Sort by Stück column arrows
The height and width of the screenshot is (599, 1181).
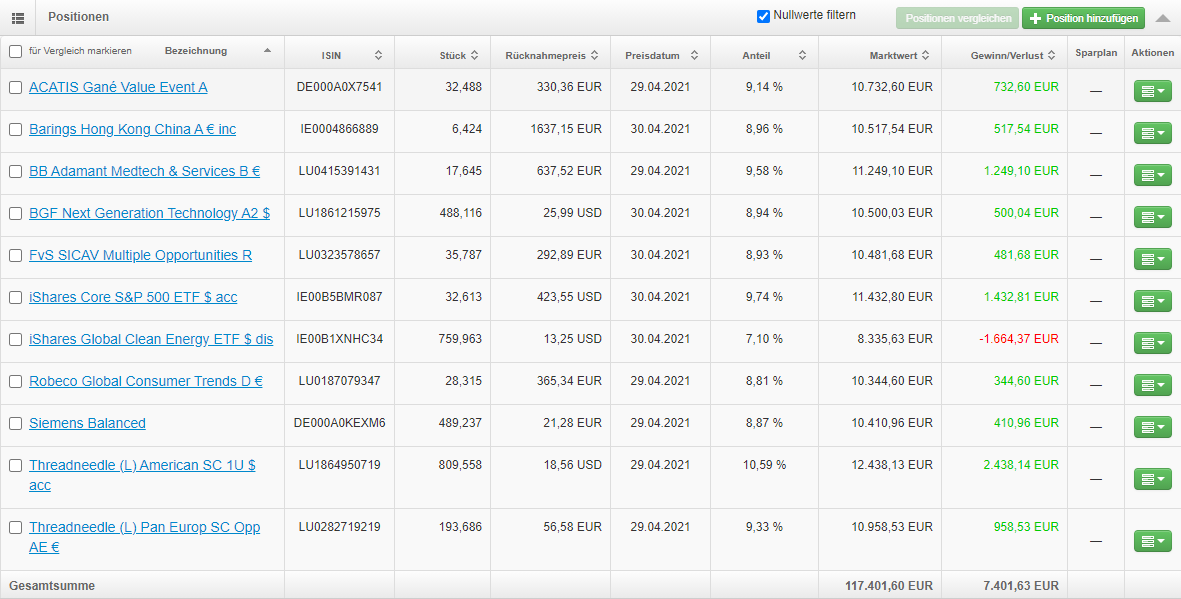475,55
